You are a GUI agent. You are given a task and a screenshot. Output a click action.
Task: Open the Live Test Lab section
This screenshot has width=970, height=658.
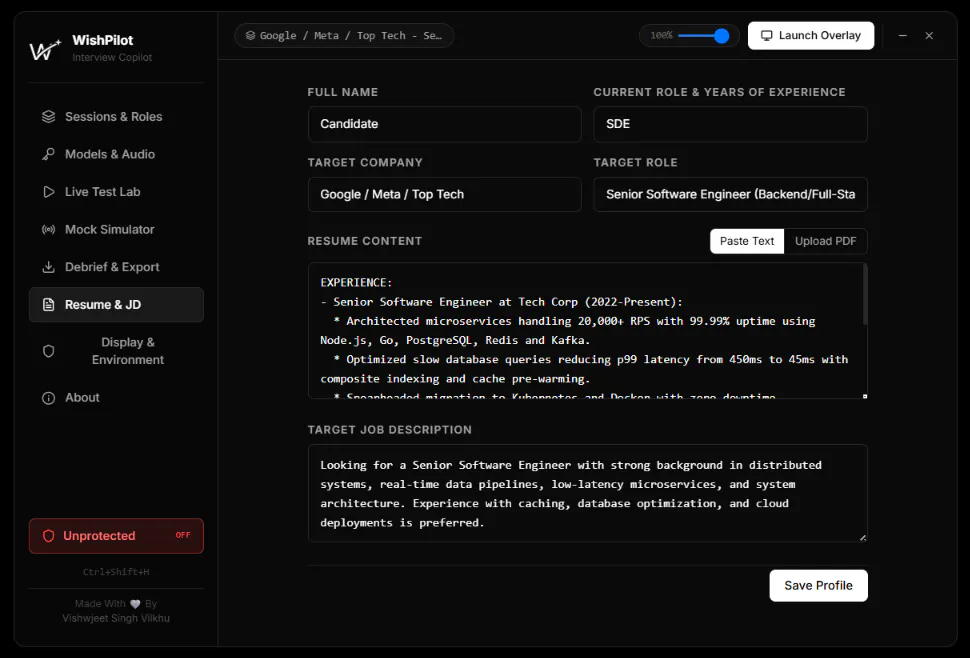(x=116, y=192)
